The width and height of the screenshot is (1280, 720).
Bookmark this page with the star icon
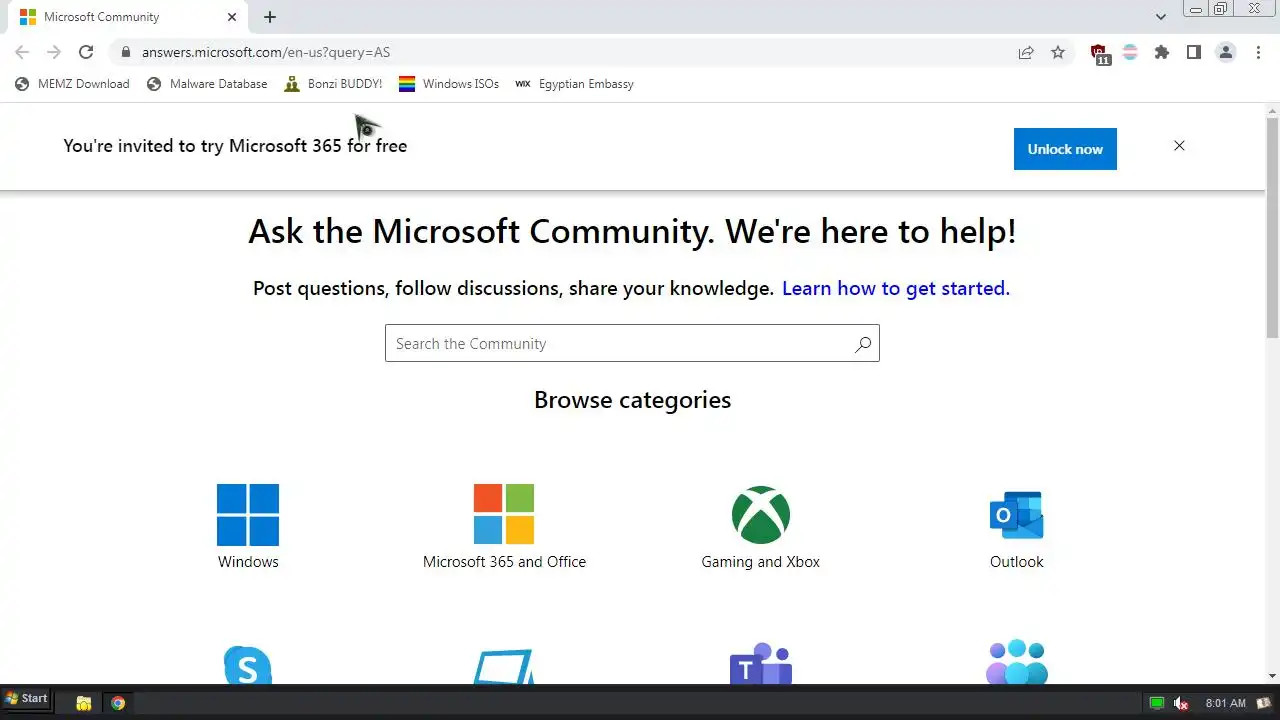1058,52
